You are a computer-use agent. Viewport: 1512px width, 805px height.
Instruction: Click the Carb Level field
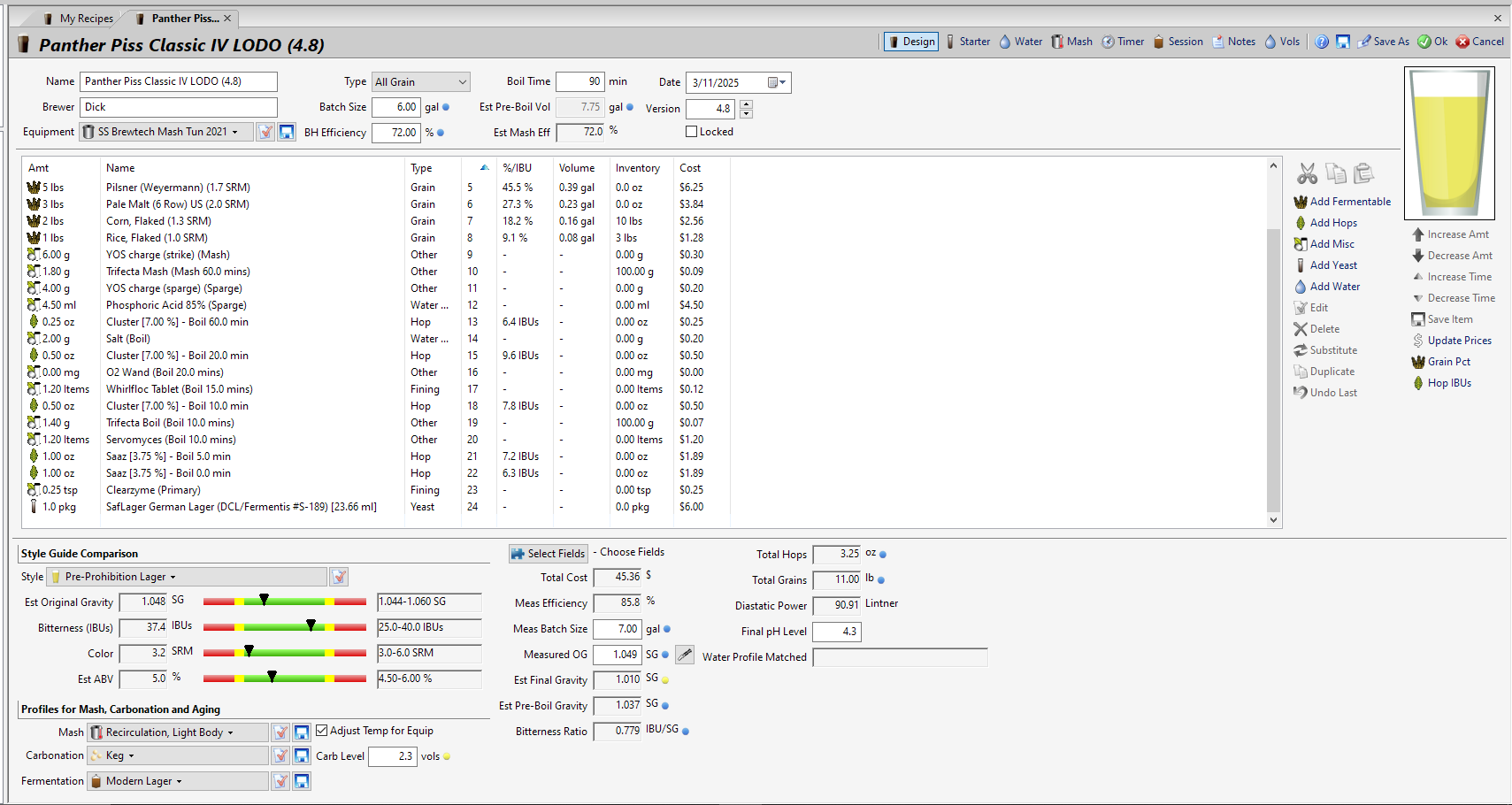point(392,756)
